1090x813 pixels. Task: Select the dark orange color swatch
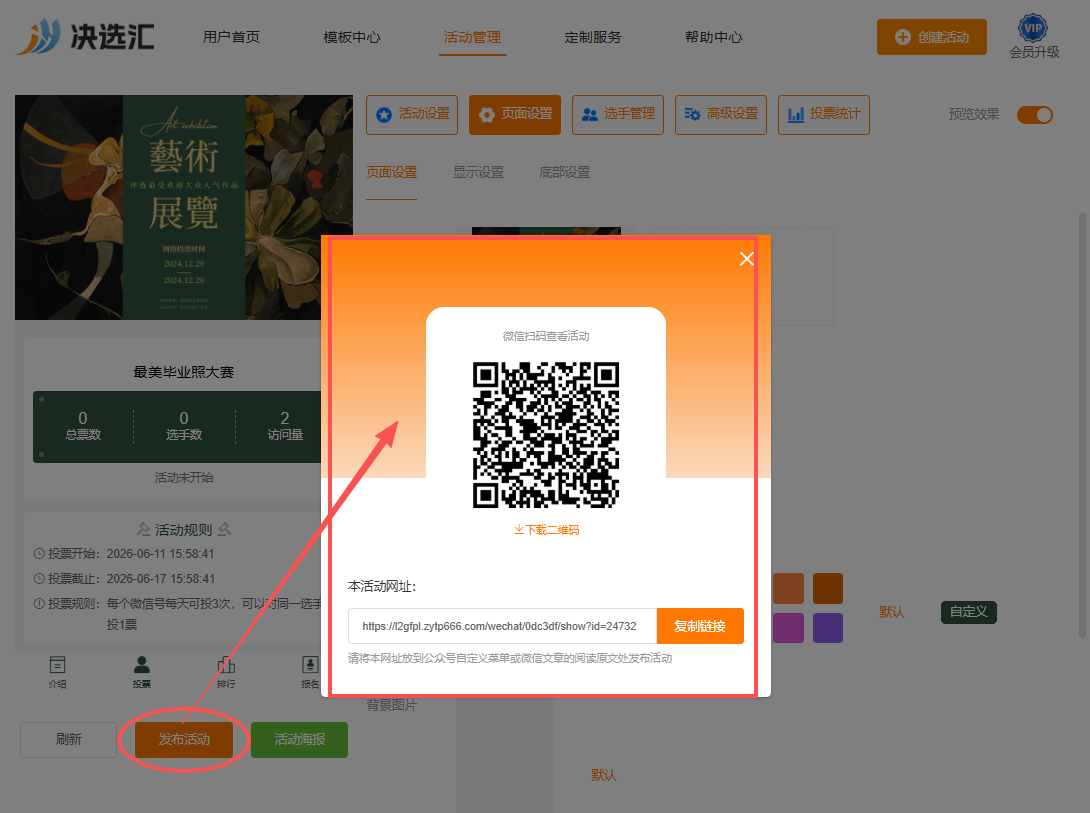click(828, 589)
